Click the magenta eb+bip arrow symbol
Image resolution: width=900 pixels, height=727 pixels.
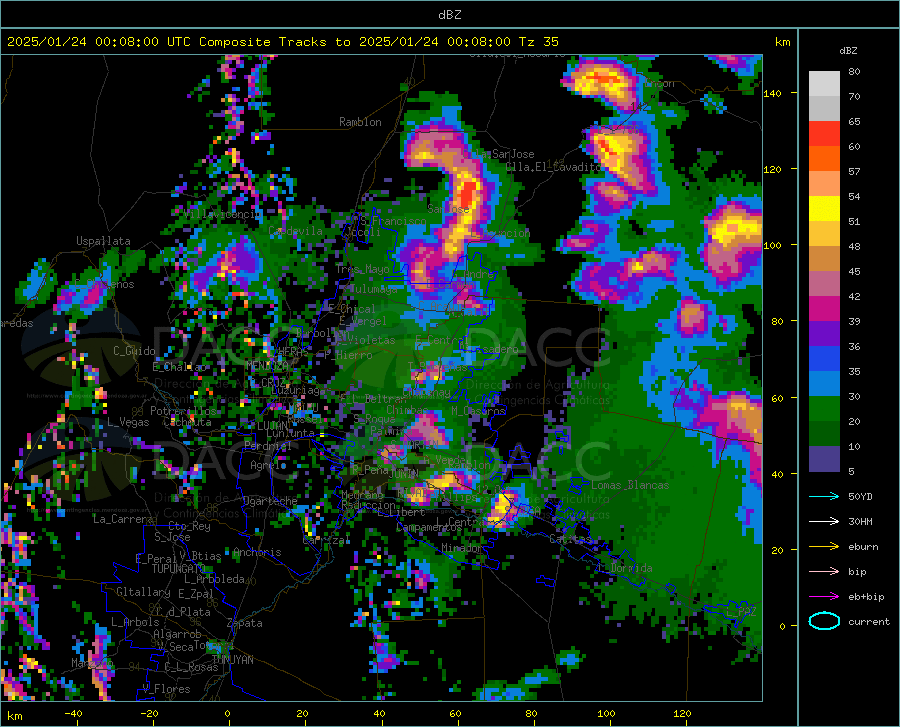click(x=824, y=597)
